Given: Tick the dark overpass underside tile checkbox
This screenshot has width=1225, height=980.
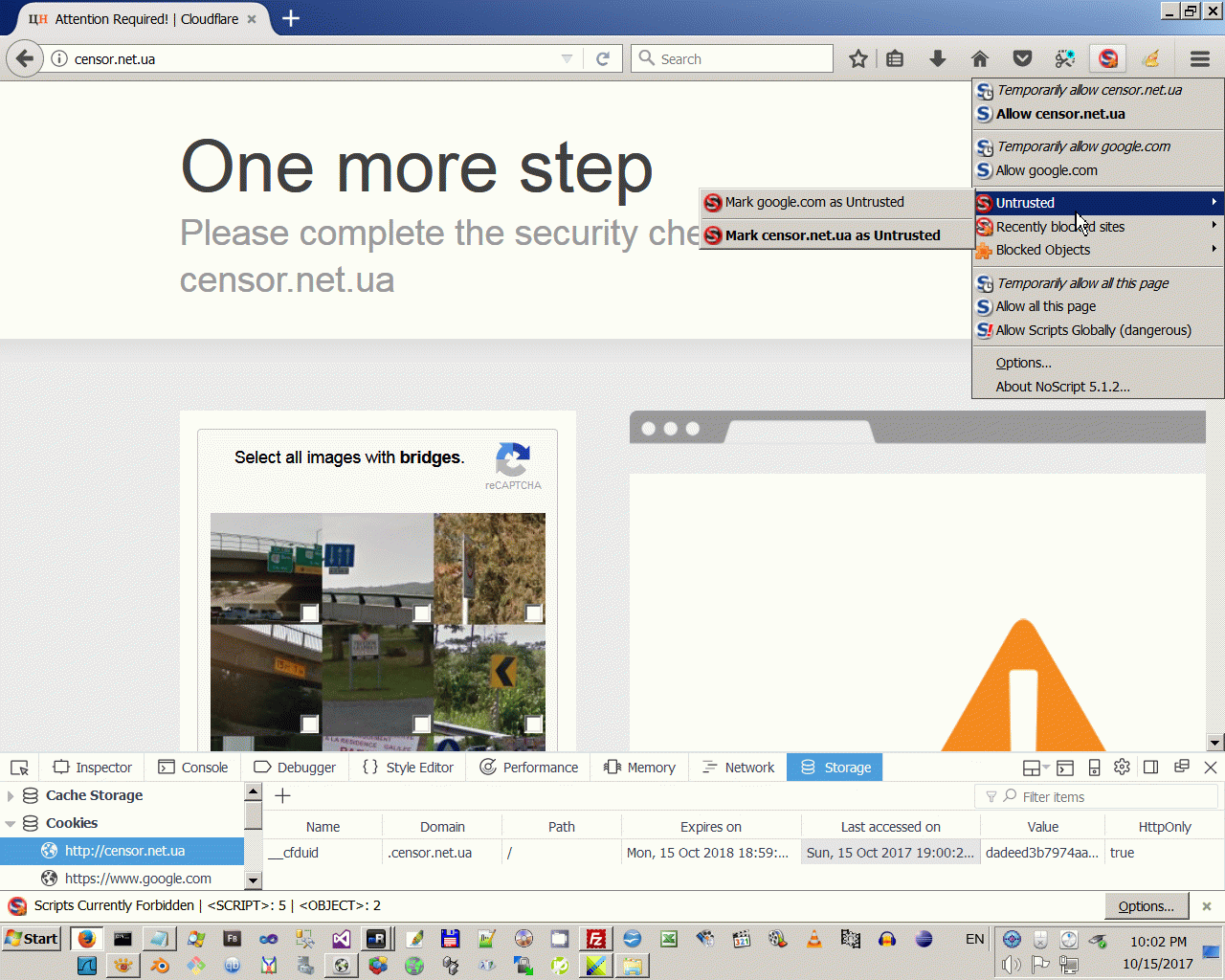Looking at the screenshot, I should (x=309, y=724).
